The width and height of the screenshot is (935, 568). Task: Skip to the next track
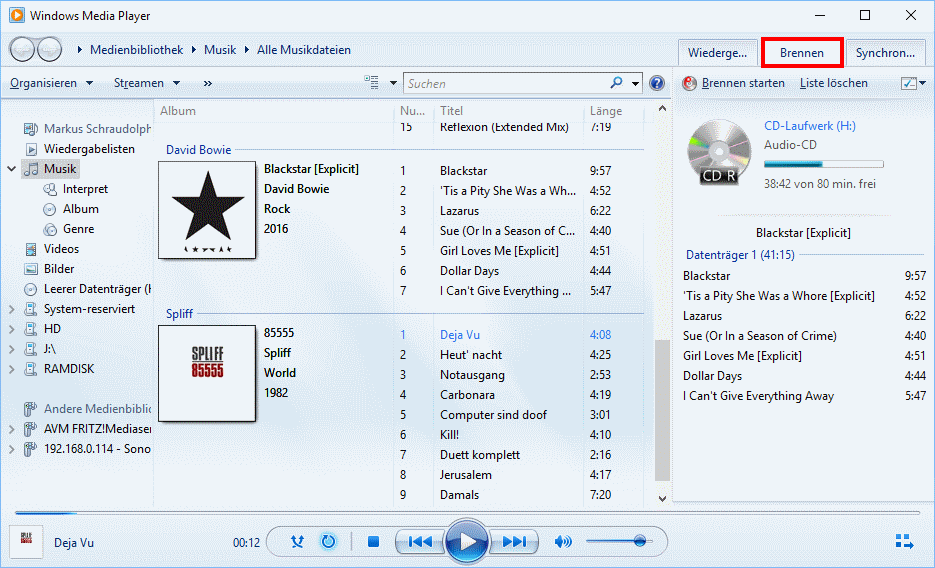pos(514,542)
